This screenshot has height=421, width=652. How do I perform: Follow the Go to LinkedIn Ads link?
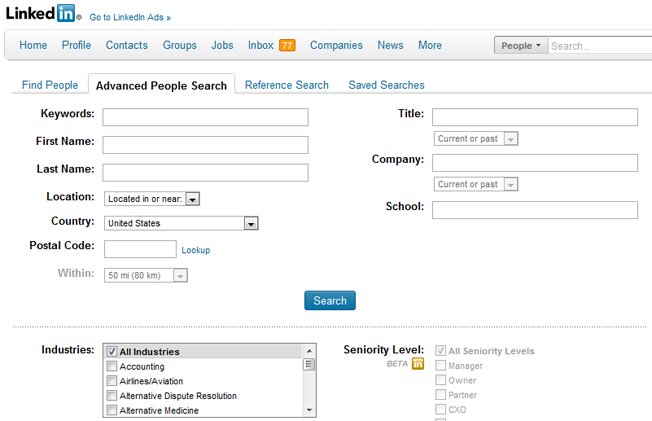point(130,17)
